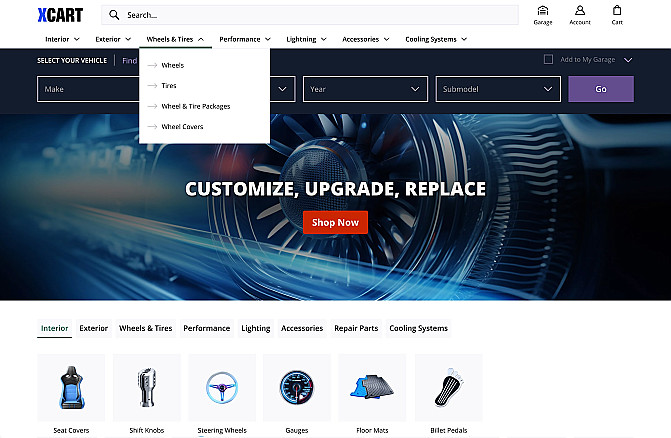Open the Account icon

point(580,11)
